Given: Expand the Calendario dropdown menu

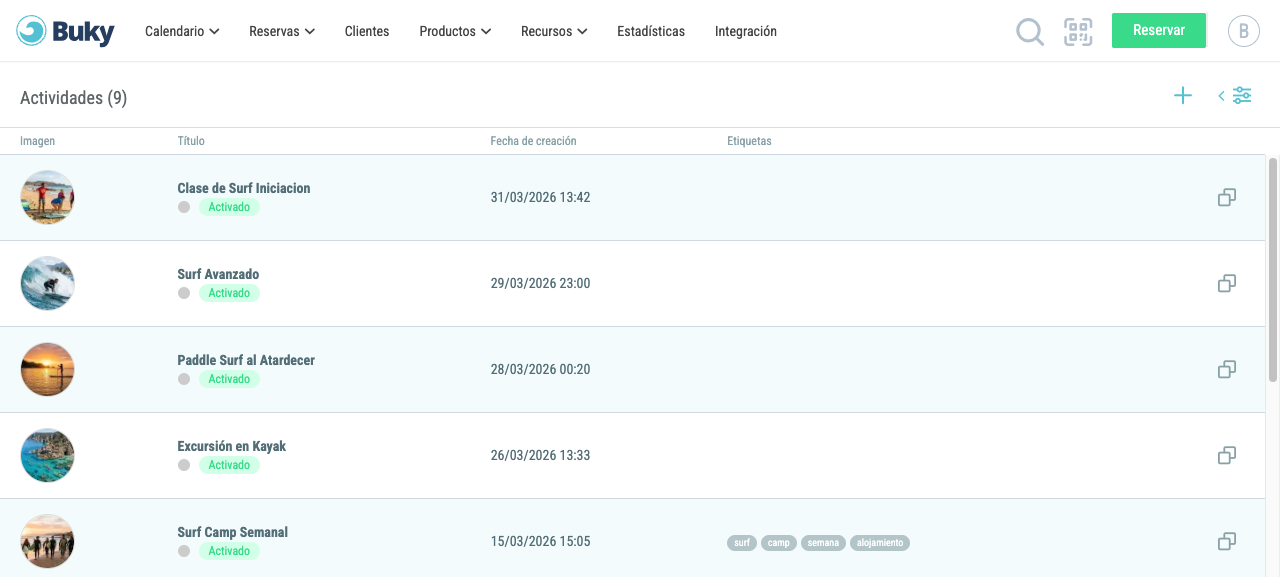Looking at the screenshot, I should [182, 31].
